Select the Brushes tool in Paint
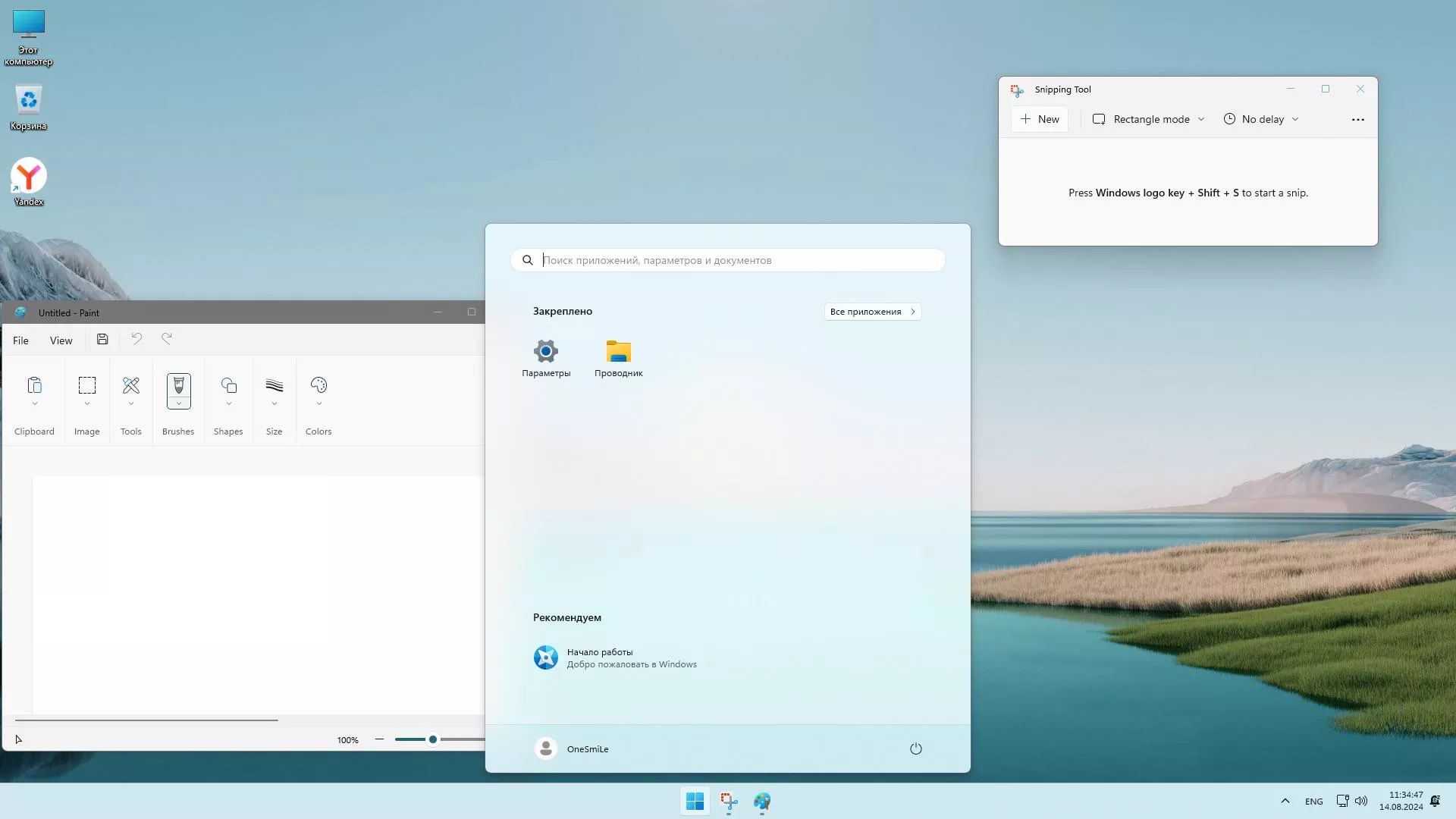The height and width of the screenshot is (819, 1456). pyautogui.click(x=178, y=386)
